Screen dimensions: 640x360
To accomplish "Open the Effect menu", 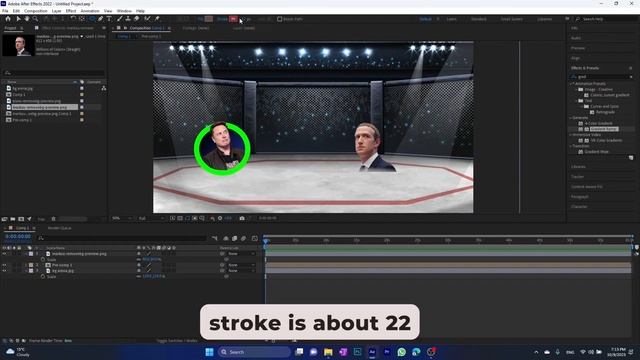I will pyautogui.click(x=71, y=11).
